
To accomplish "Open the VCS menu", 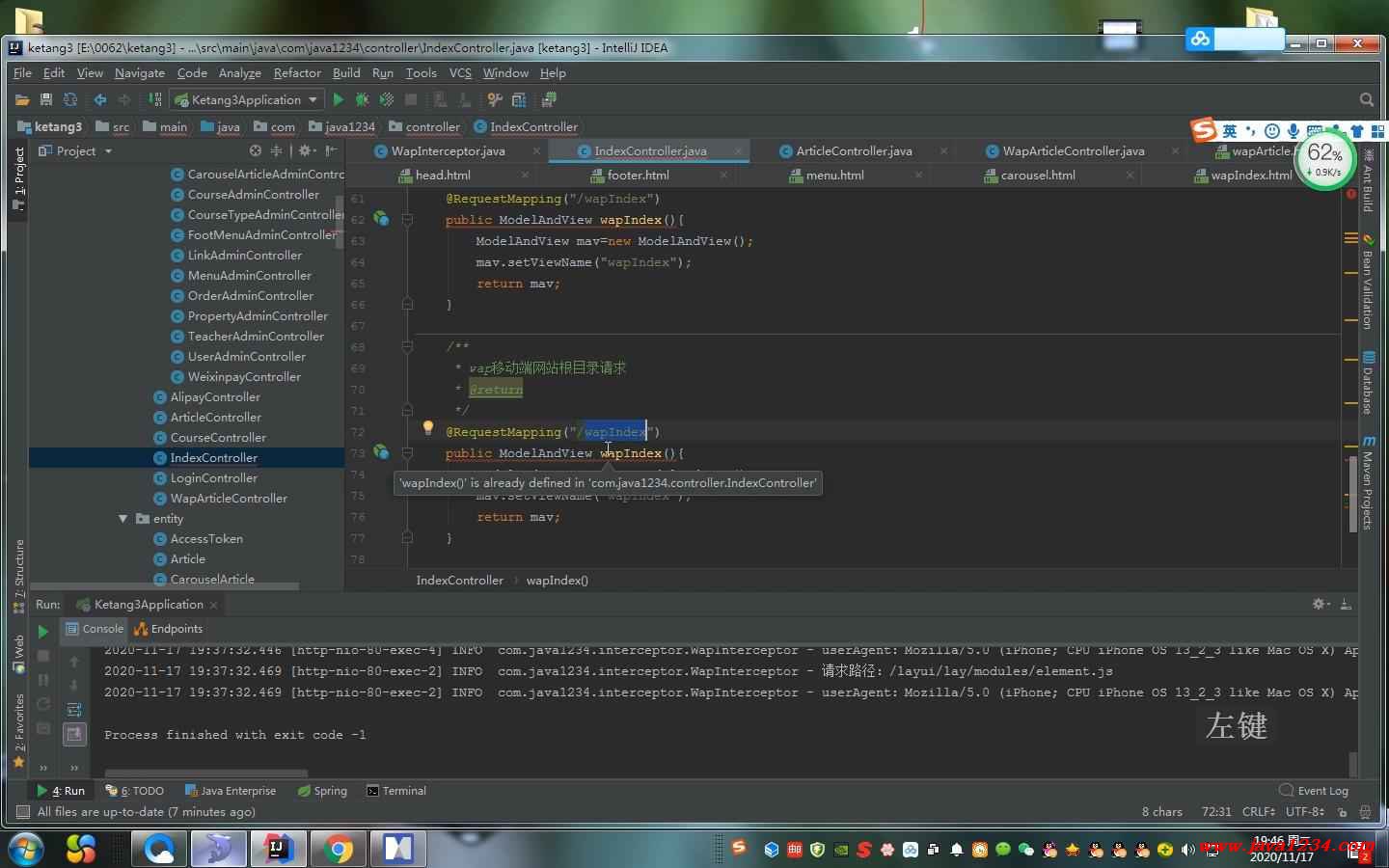I will point(460,72).
